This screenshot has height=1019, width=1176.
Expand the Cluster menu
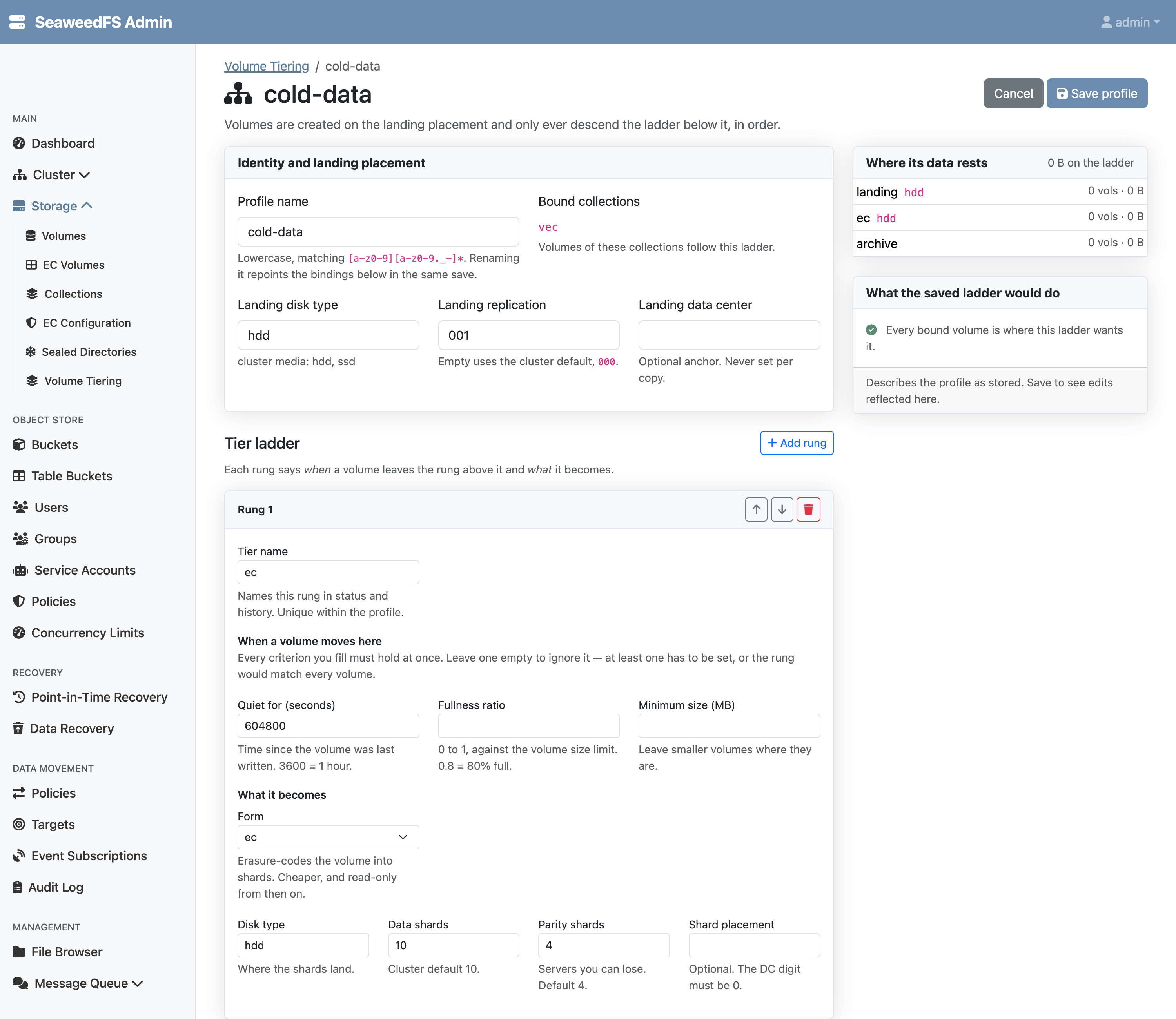pos(51,174)
